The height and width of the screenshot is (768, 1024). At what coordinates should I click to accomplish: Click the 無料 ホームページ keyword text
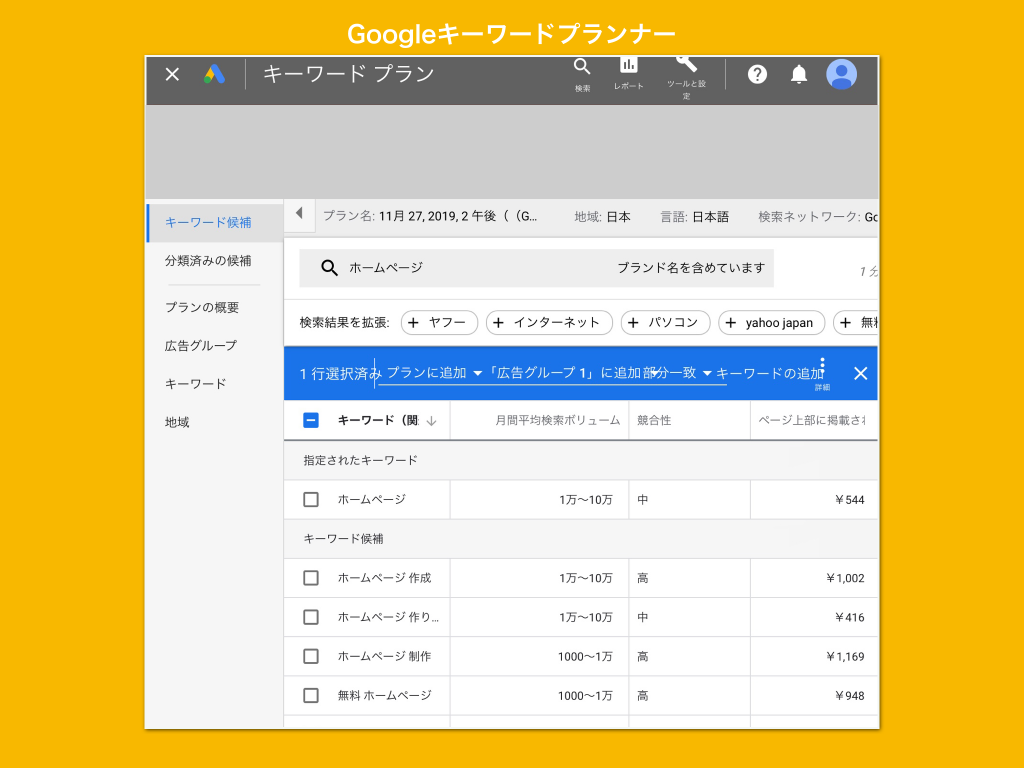[x=385, y=696]
